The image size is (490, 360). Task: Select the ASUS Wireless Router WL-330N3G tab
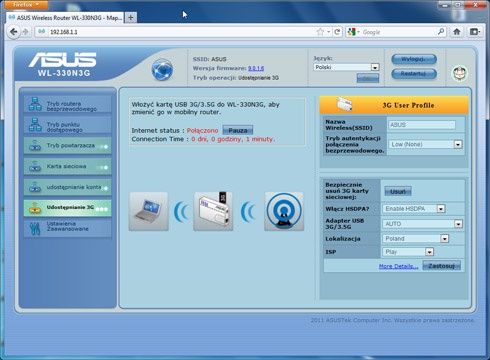(65, 18)
